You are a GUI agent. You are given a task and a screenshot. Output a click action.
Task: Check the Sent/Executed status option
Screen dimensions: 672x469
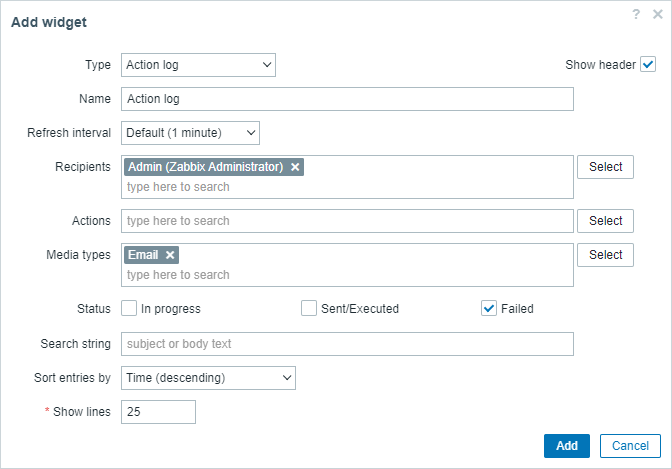pos(309,308)
